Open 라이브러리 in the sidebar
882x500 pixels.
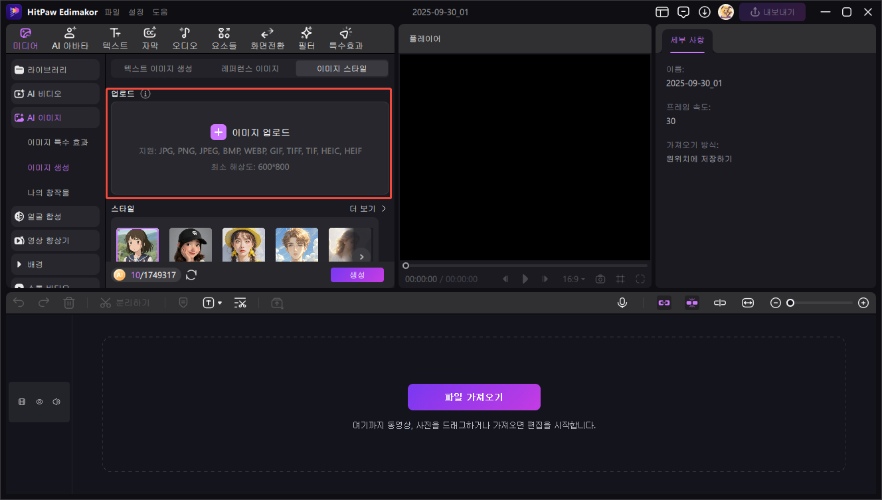[x=55, y=70]
